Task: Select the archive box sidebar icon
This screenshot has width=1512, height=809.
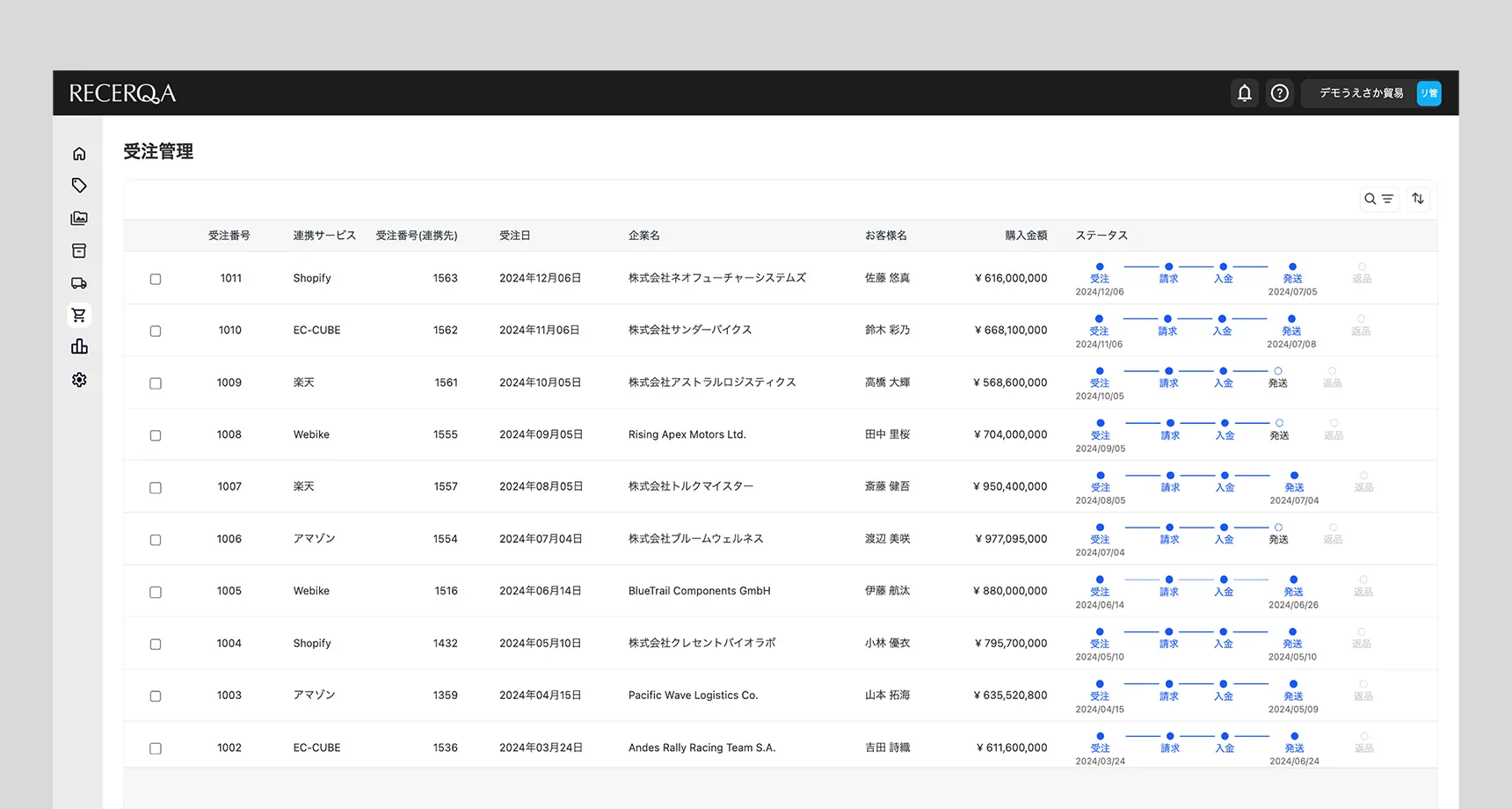Action: coord(79,251)
